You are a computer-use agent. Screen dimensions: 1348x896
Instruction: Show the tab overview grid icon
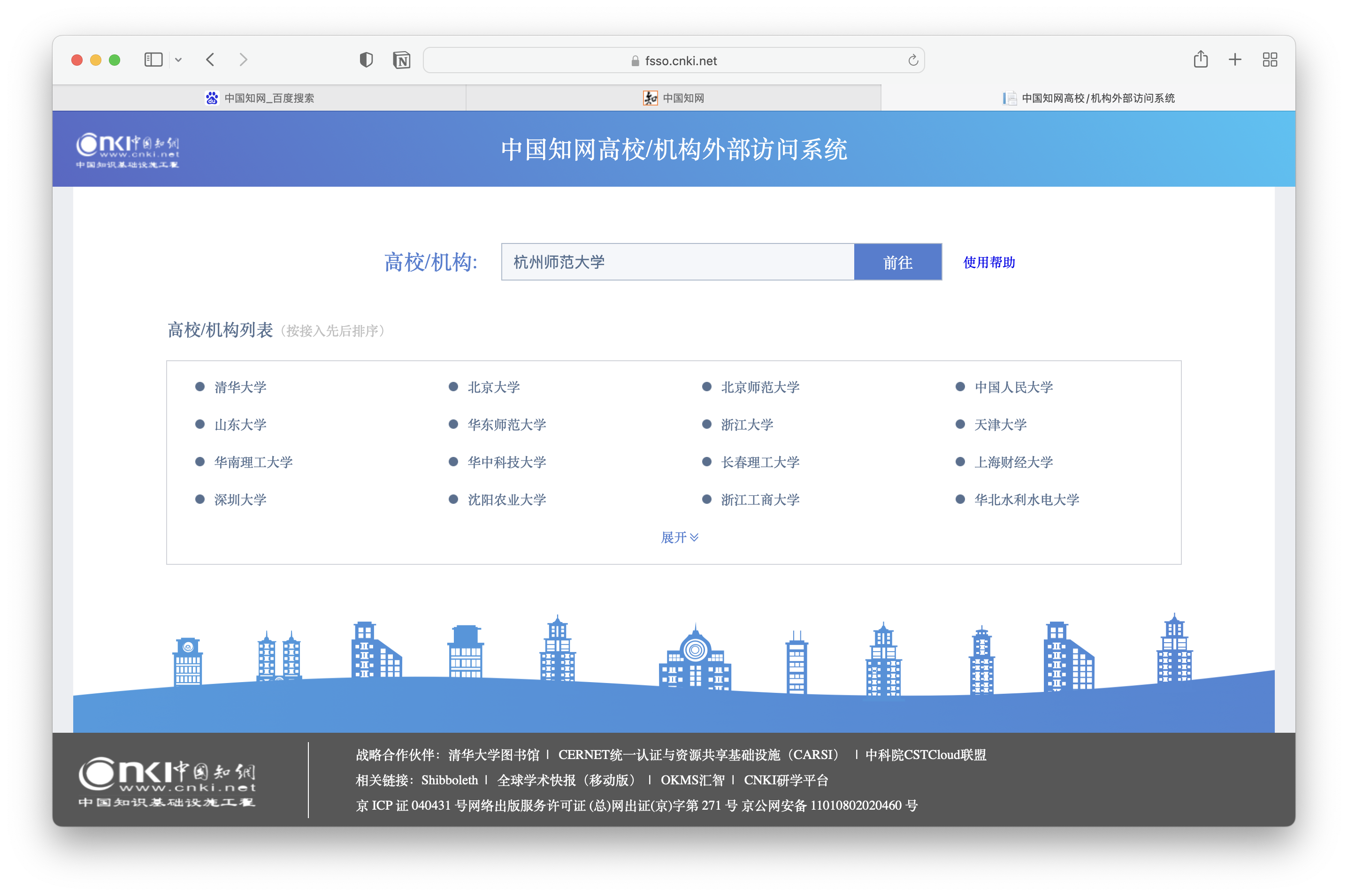click(1270, 60)
